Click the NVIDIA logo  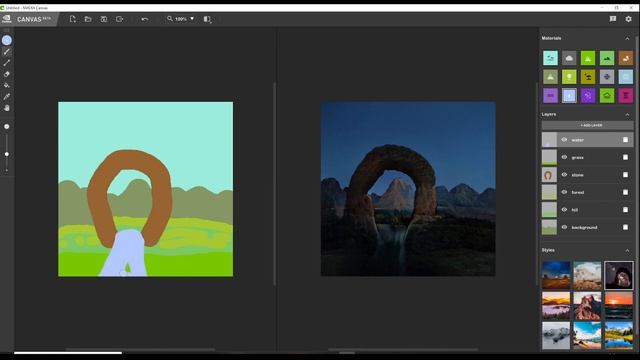tap(6, 19)
